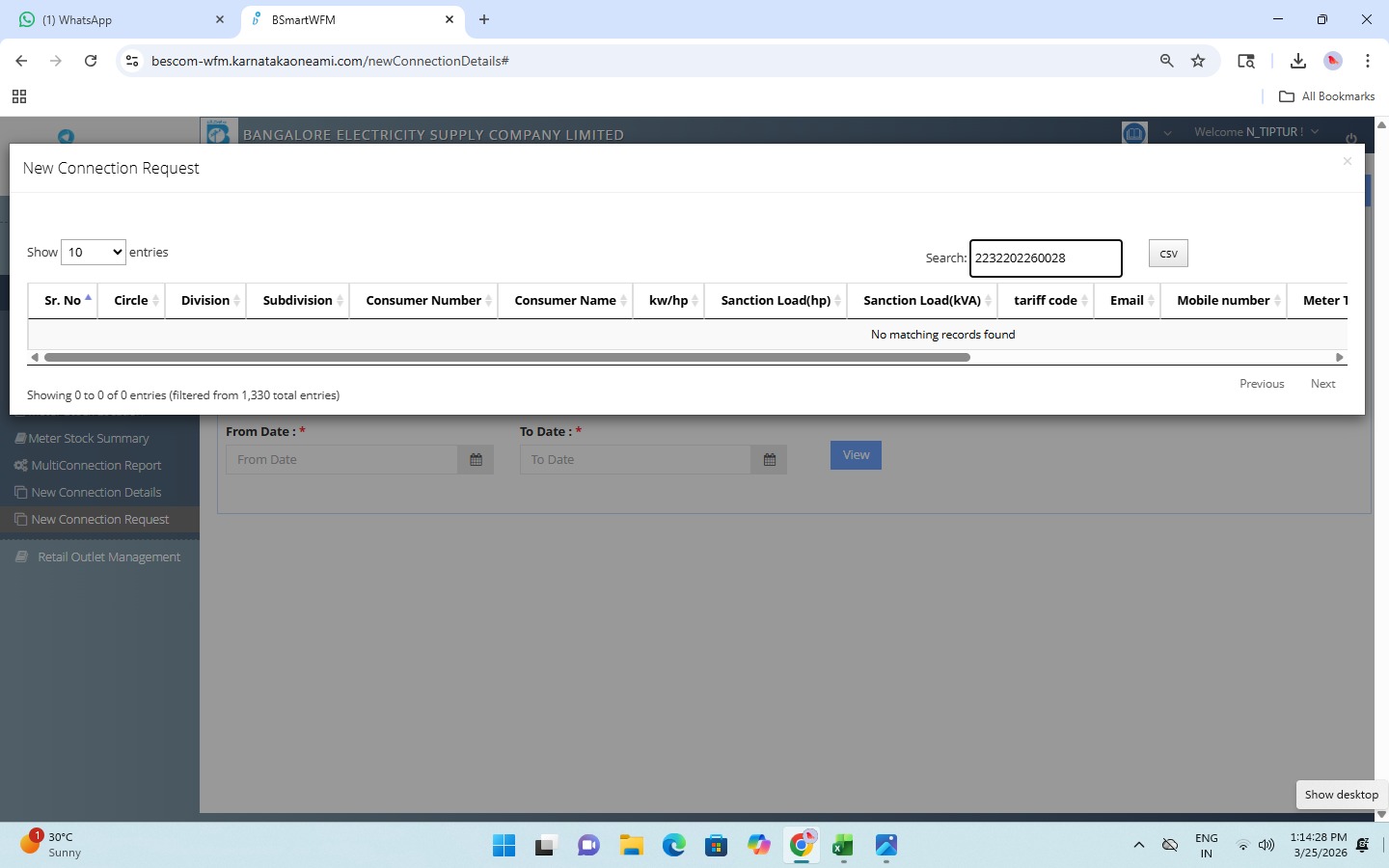Close the New Connection Request dialog
This screenshot has width=1389, height=868.
coord(1348,161)
